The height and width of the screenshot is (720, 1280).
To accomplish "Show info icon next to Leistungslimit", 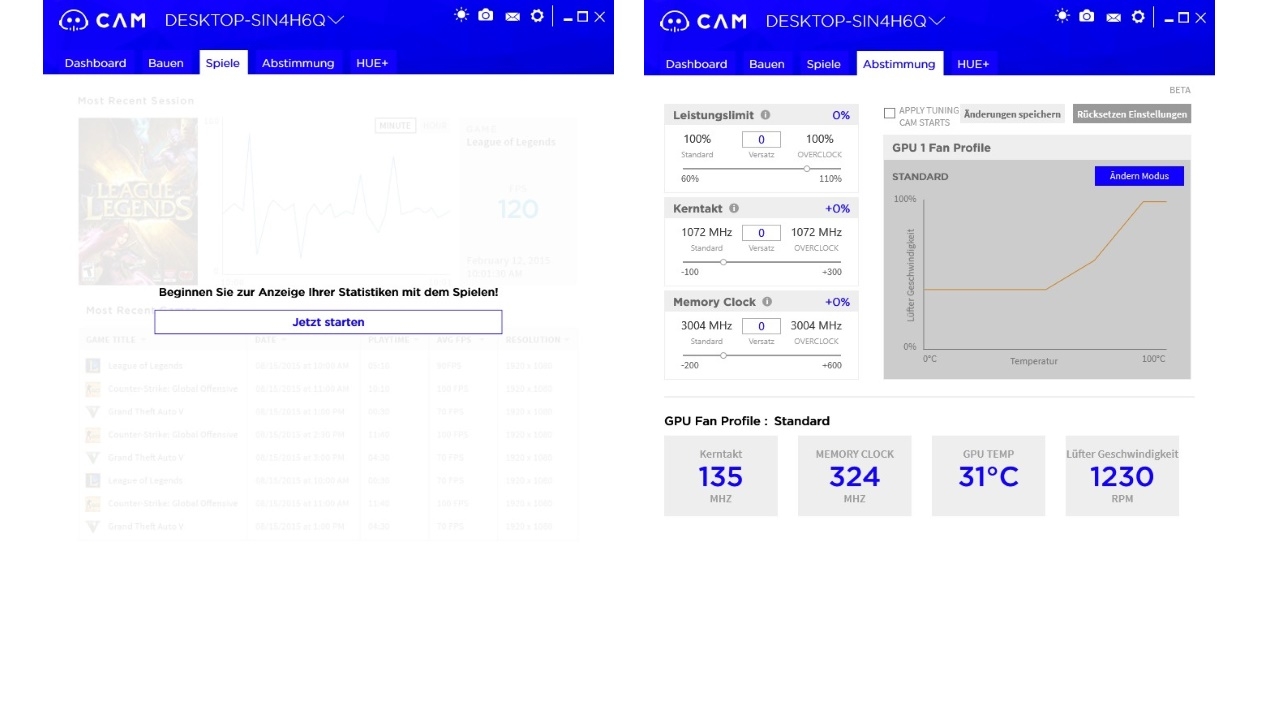I will point(765,115).
